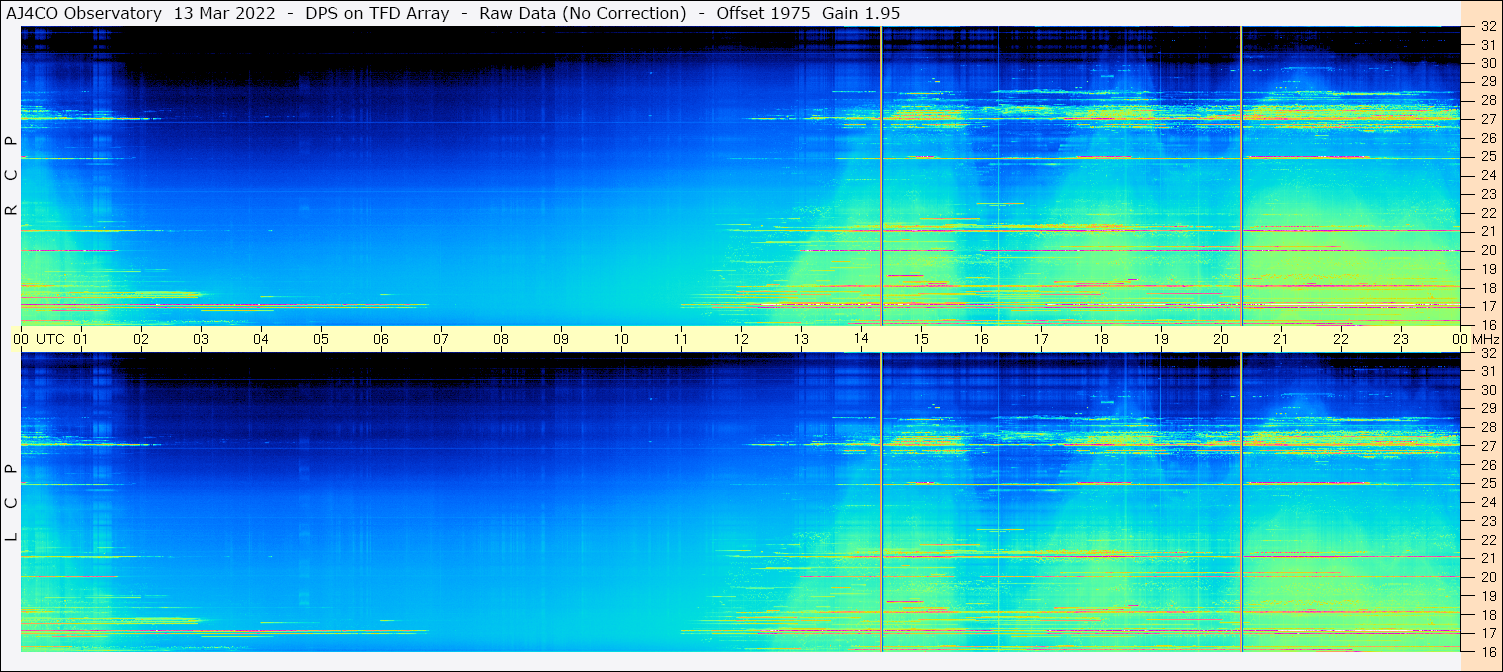Select 'Raw Data (No Correction)' header text
The width and height of the screenshot is (1503, 672).
(x=583, y=13)
